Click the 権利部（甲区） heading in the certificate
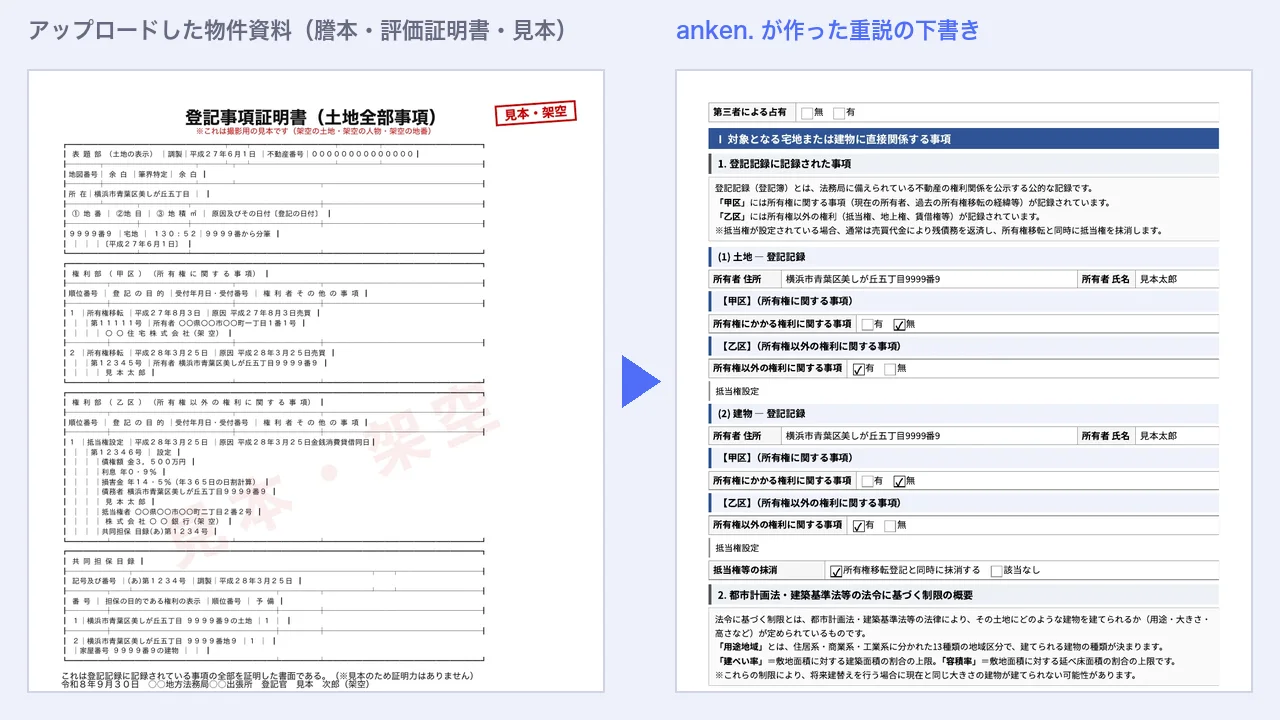This screenshot has height=720, width=1280. coord(164,273)
